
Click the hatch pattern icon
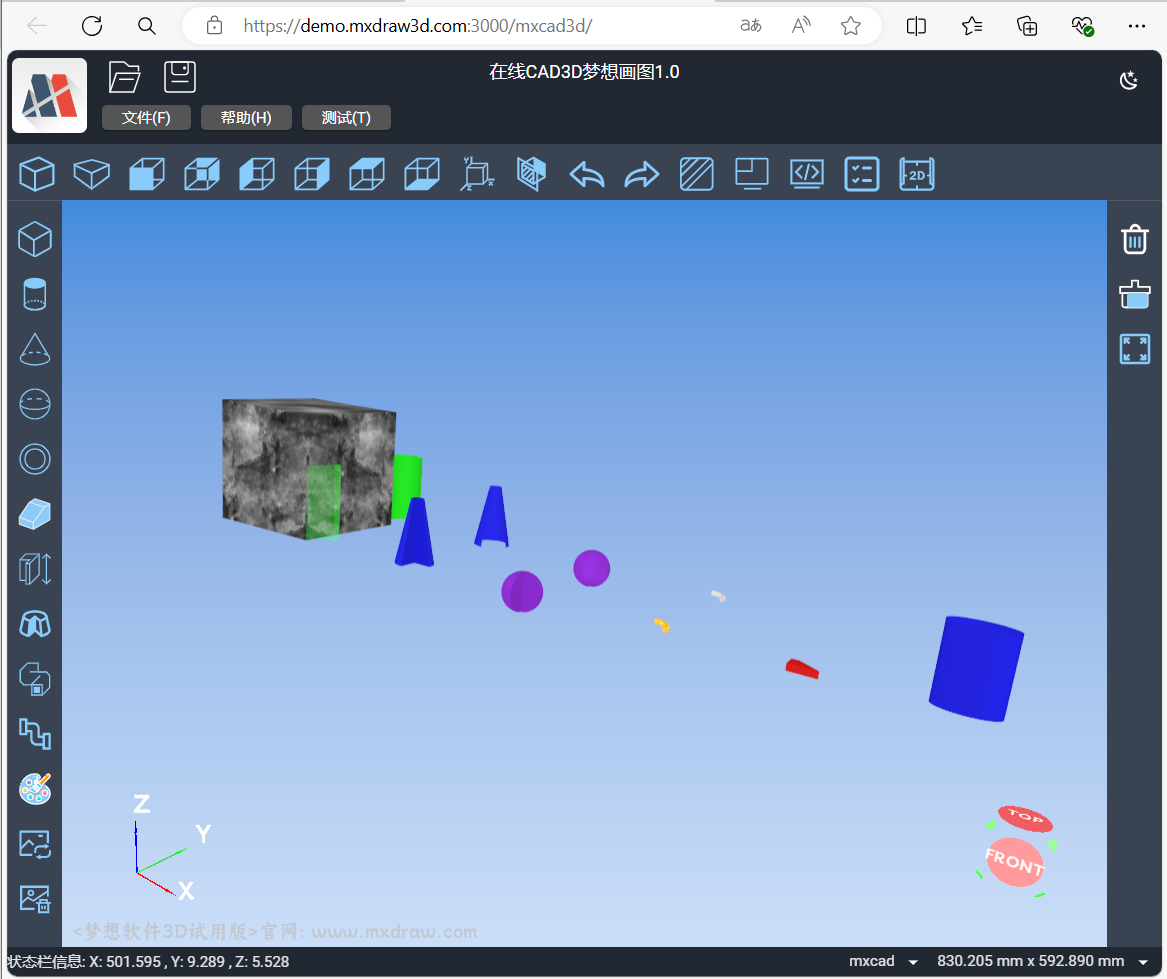tap(697, 174)
